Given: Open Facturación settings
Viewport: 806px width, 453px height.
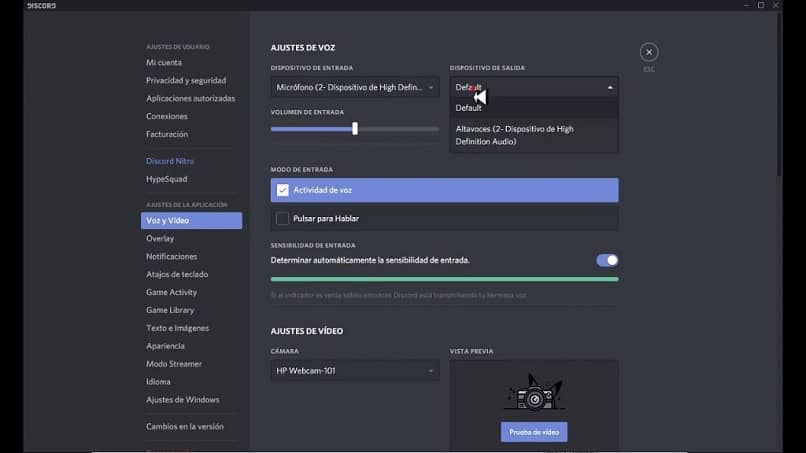Looking at the screenshot, I should pos(167,134).
